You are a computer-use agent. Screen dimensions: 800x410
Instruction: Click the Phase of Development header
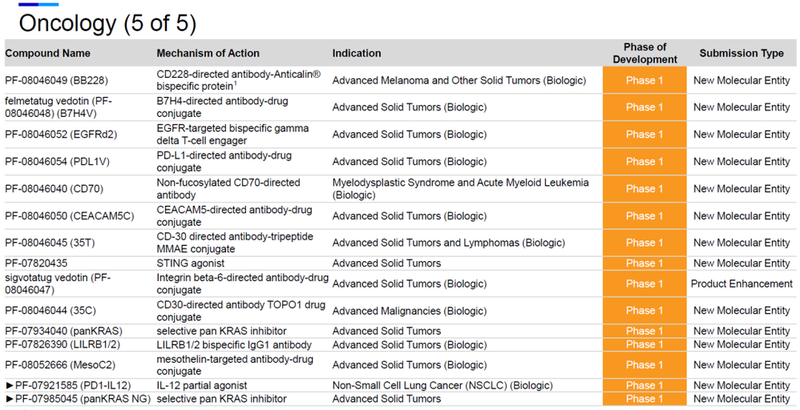[645, 53]
